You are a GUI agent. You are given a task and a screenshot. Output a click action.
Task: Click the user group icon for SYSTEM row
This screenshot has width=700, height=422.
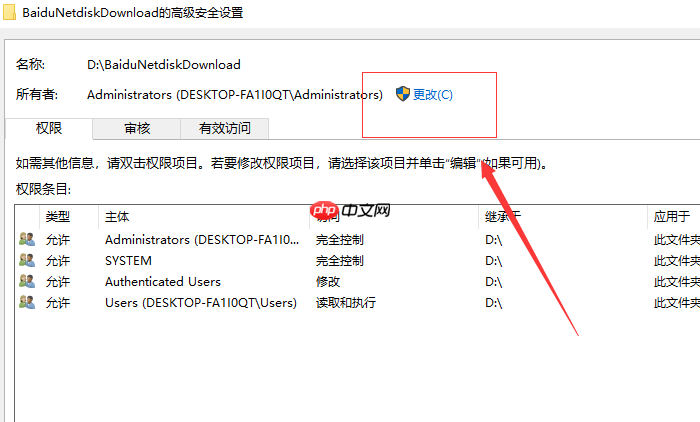(27, 260)
